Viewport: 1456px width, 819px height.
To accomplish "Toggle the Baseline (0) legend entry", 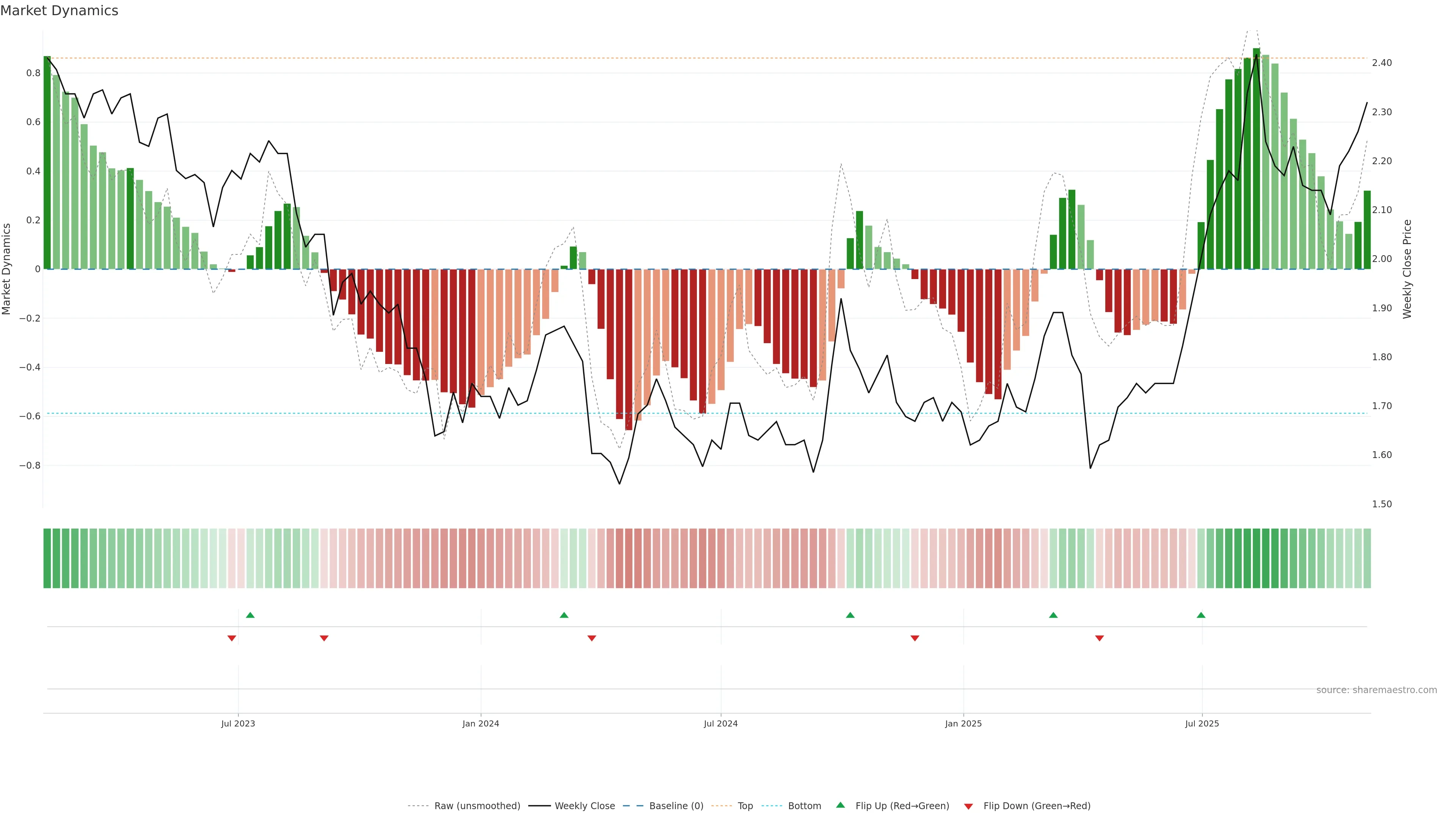I will point(676,806).
